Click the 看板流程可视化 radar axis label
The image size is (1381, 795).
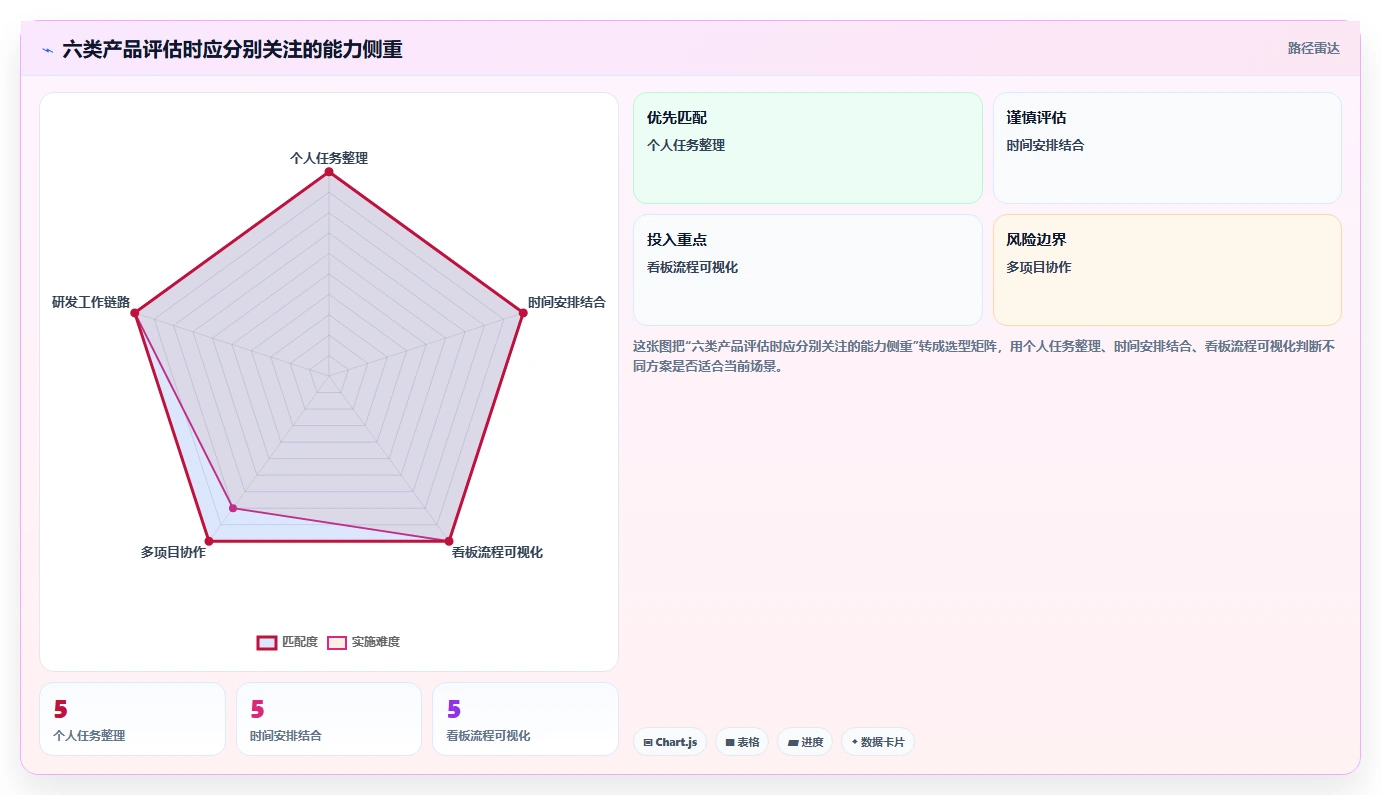click(x=497, y=552)
